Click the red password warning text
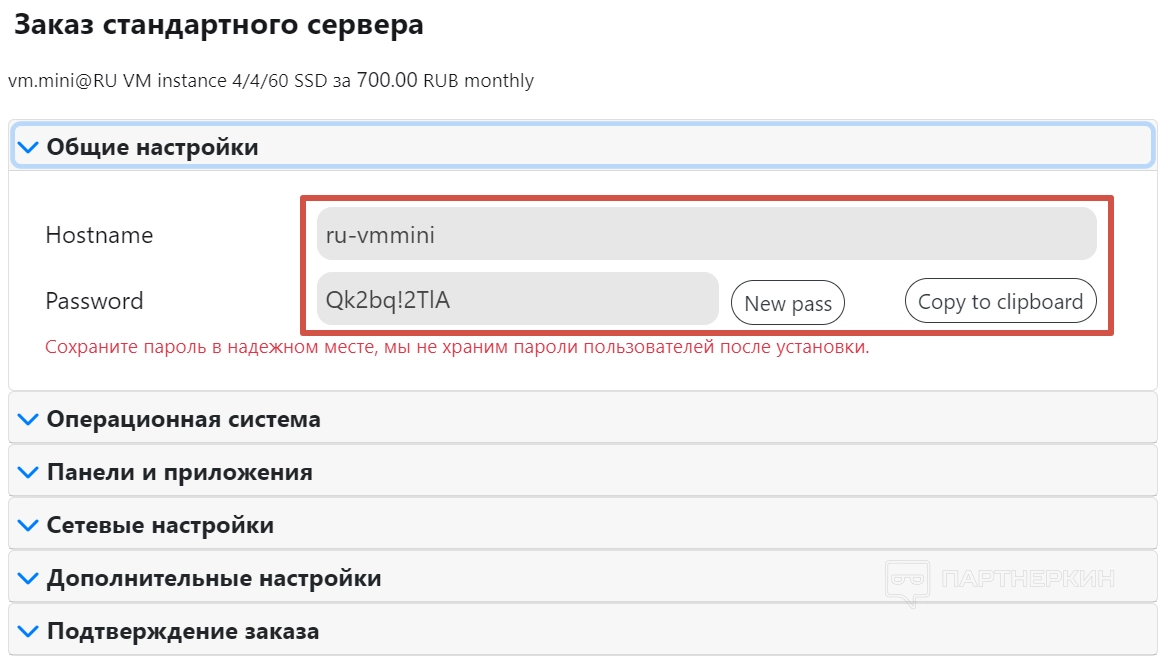This screenshot has height=661, width=1166. 457,348
